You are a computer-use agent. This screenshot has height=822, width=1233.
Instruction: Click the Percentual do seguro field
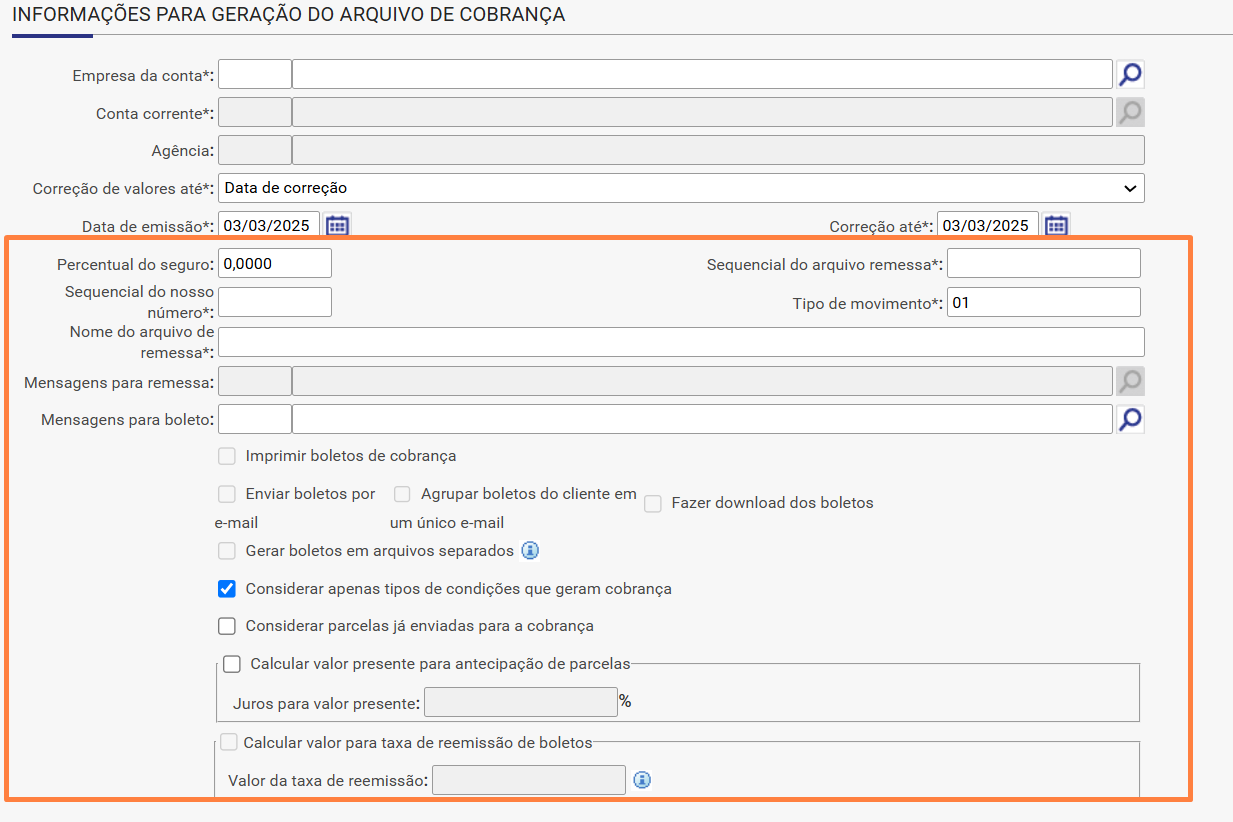275,263
